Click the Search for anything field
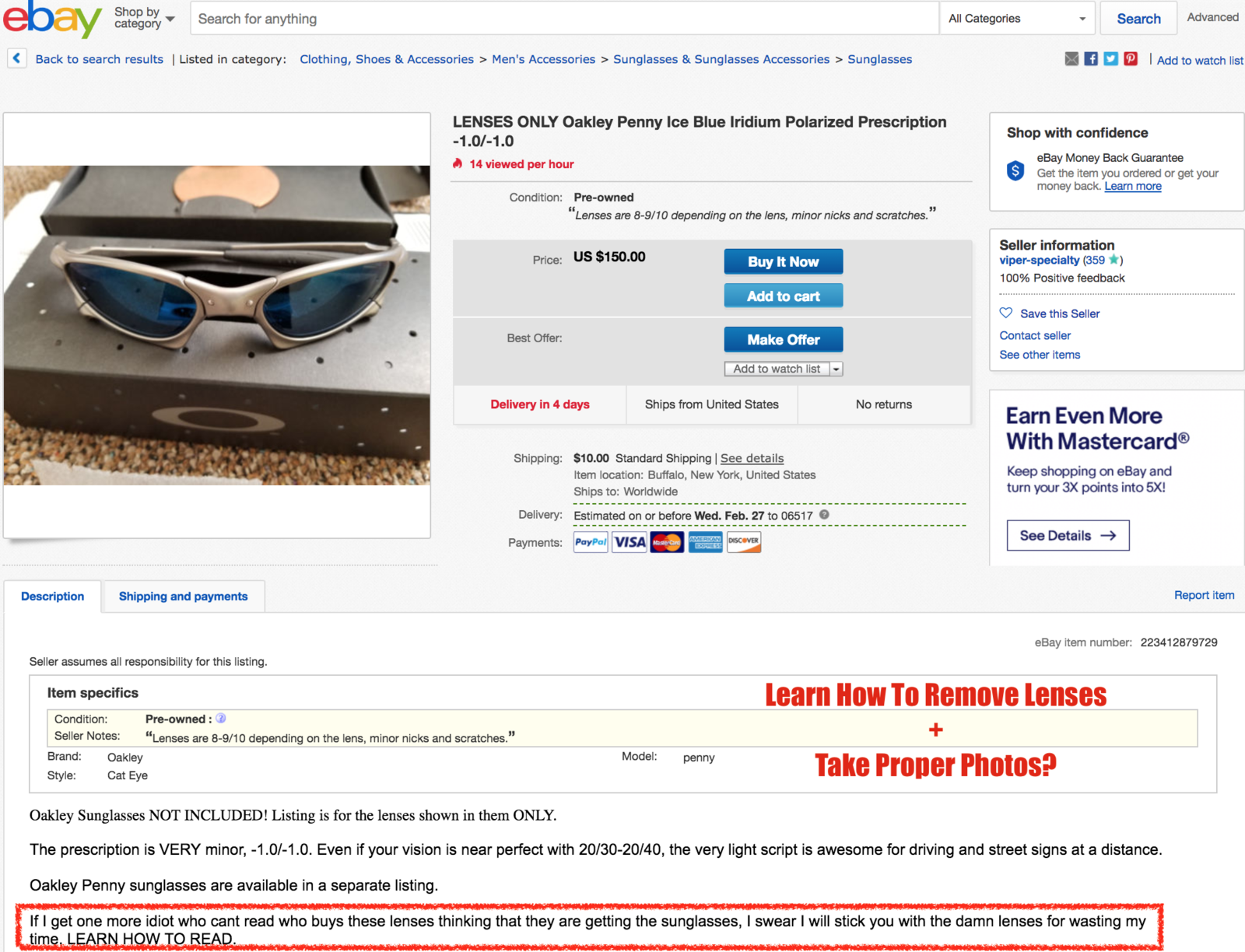1245x952 pixels. 565,19
